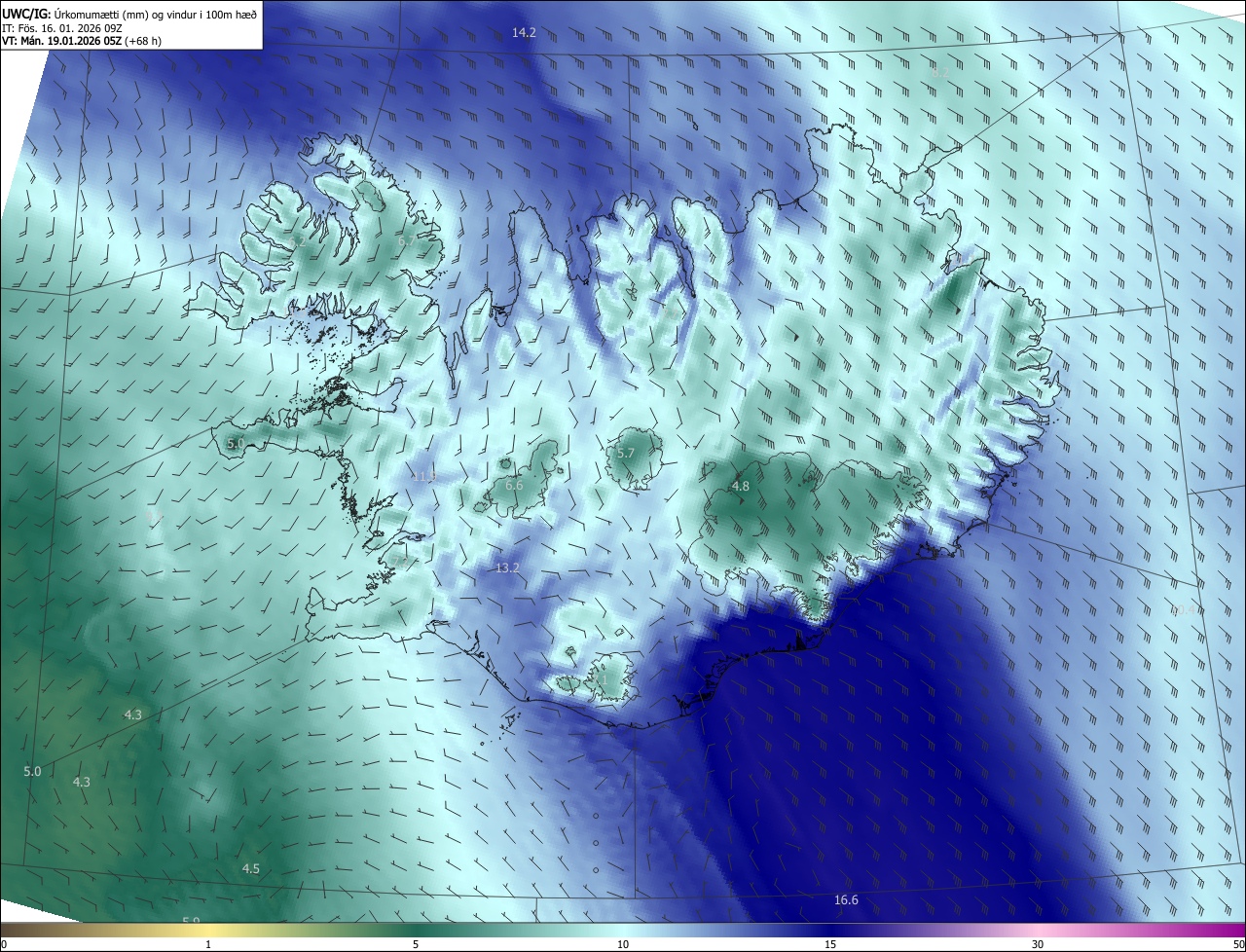Click the 11.9 value label
The width and height of the screenshot is (1246, 952).
(x=423, y=476)
